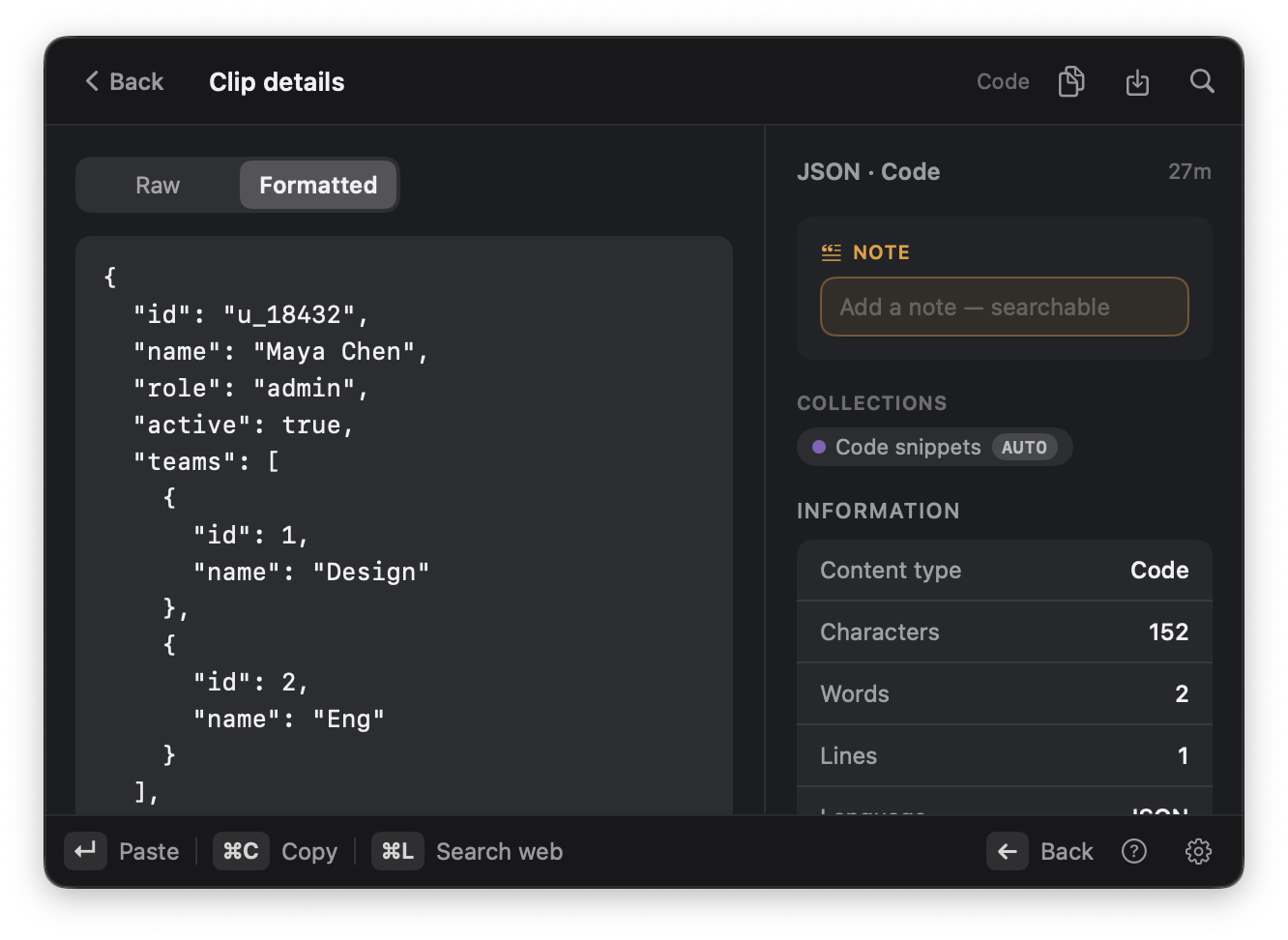Click Paste in the bottom bar
This screenshot has width=1288, height=940.
pos(149,852)
